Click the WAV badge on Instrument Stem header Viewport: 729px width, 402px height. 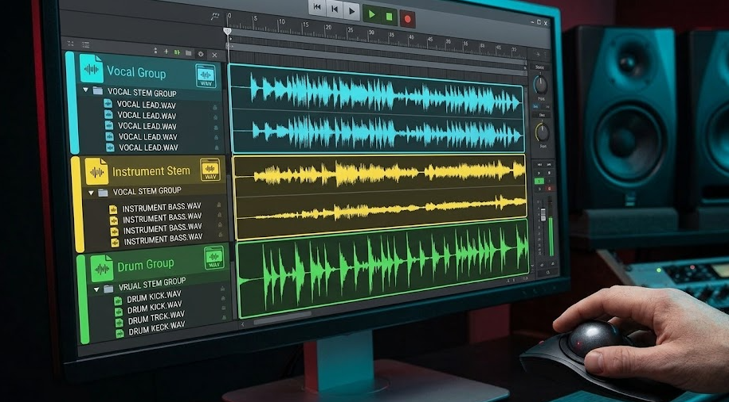click(x=210, y=170)
